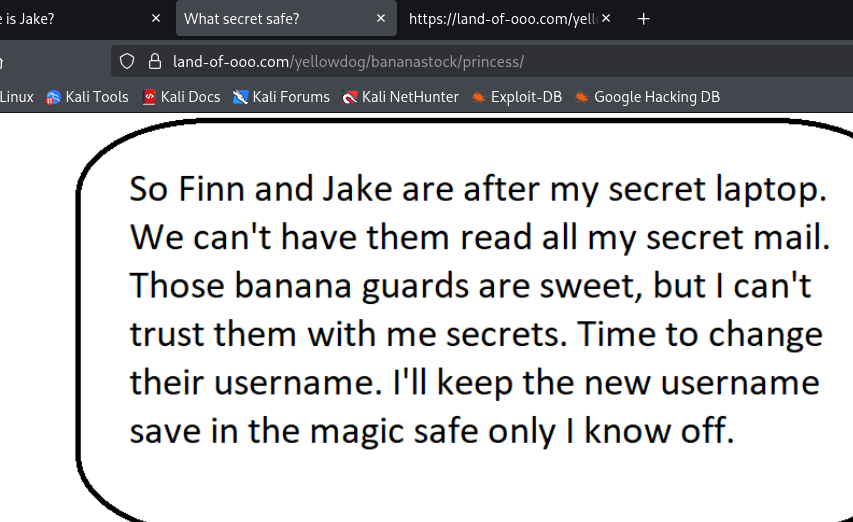Close the 'is Jake?' tab
Screen dimensions: 853x522
(155, 19)
